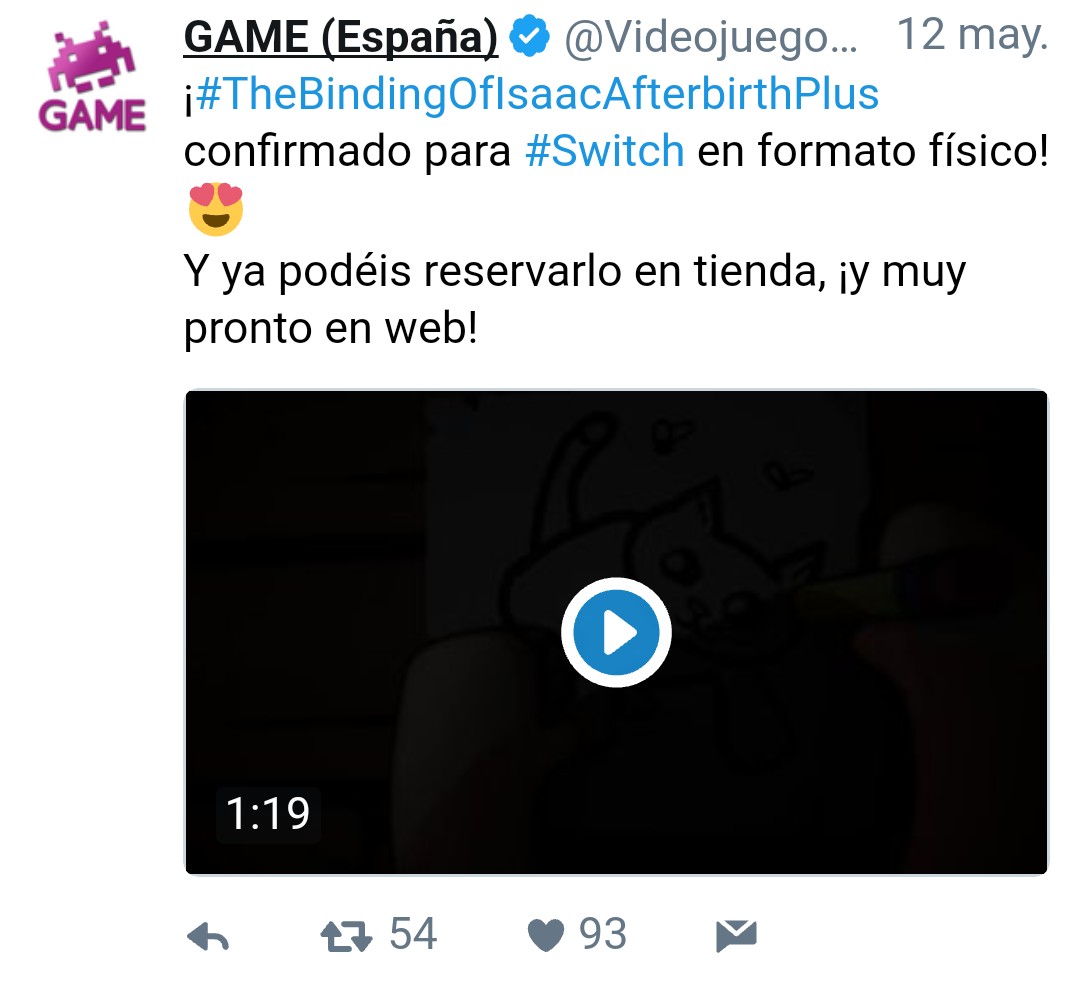
Task: Click the 1:19 video duration badge
Action: (x=268, y=814)
